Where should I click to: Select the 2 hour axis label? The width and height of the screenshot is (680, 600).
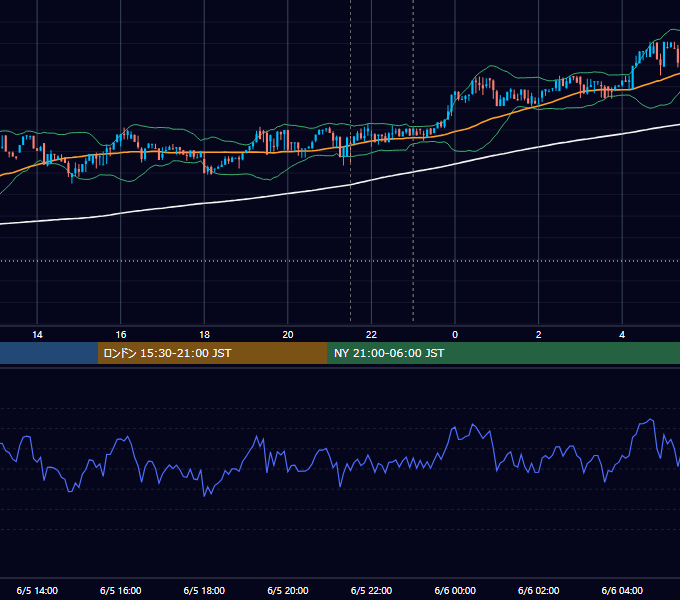tap(539, 335)
